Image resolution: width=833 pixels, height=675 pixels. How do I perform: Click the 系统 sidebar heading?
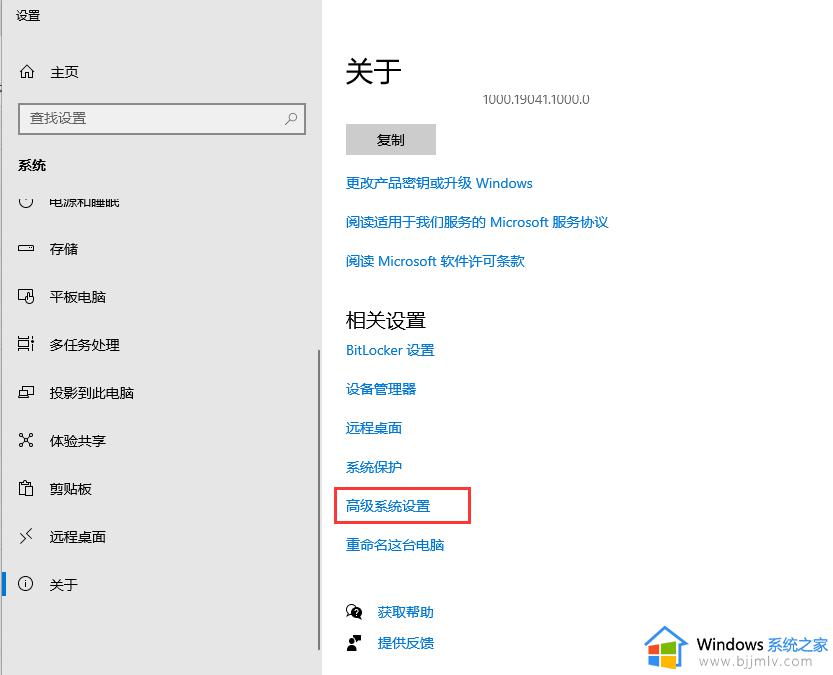(x=32, y=165)
